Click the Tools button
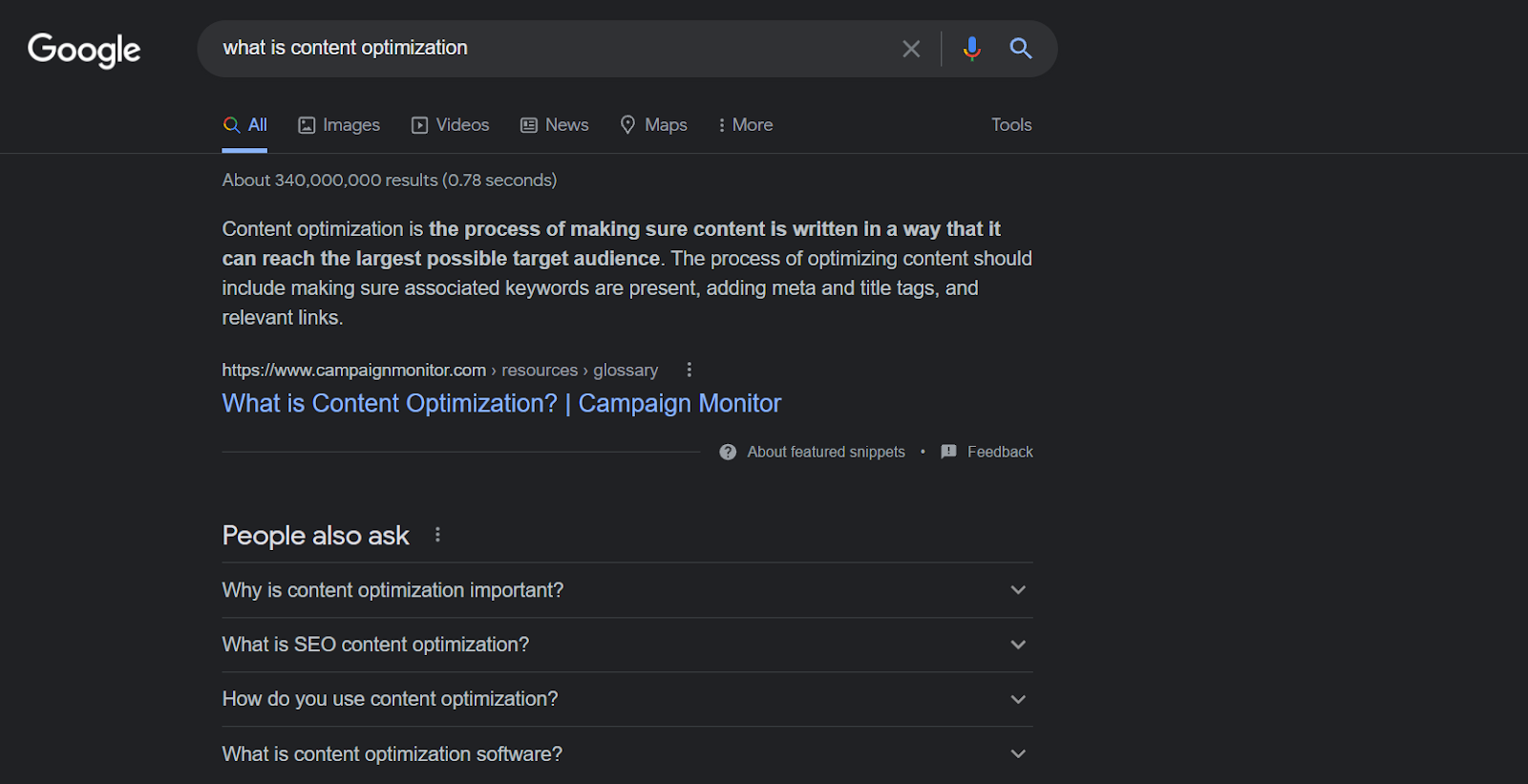 (1011, 125)
